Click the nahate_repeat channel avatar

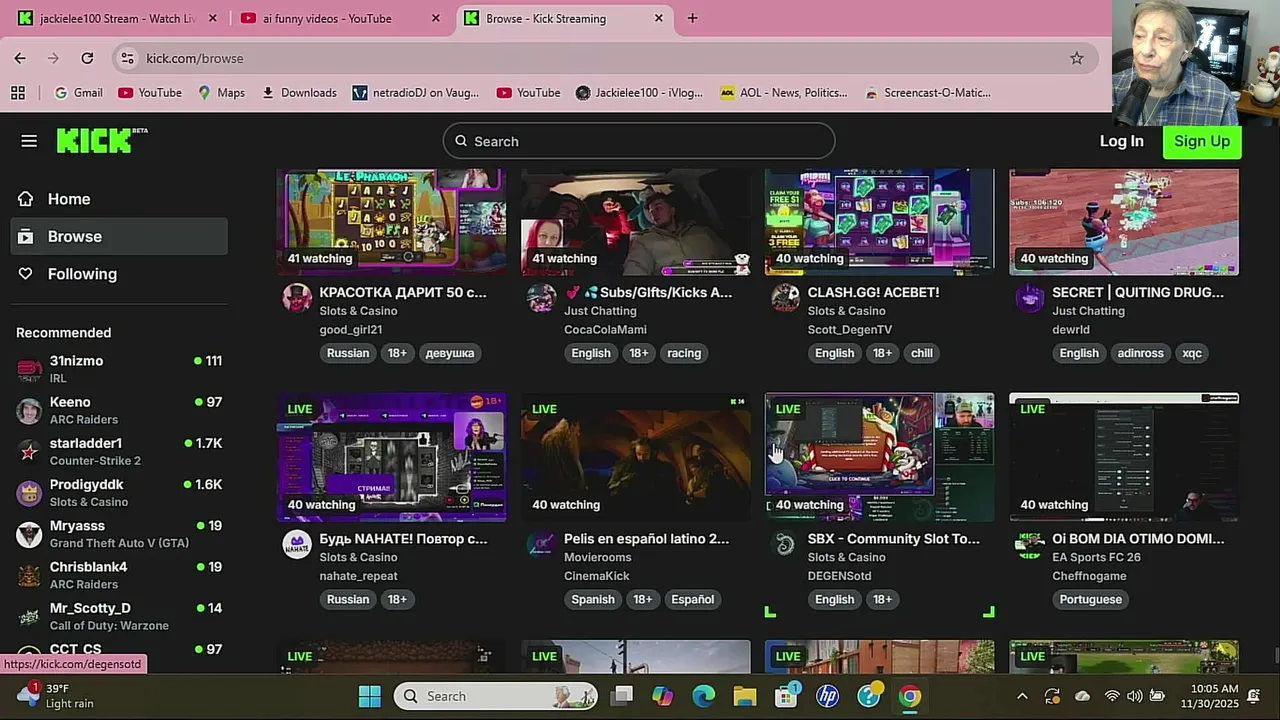tap(297, 544)
